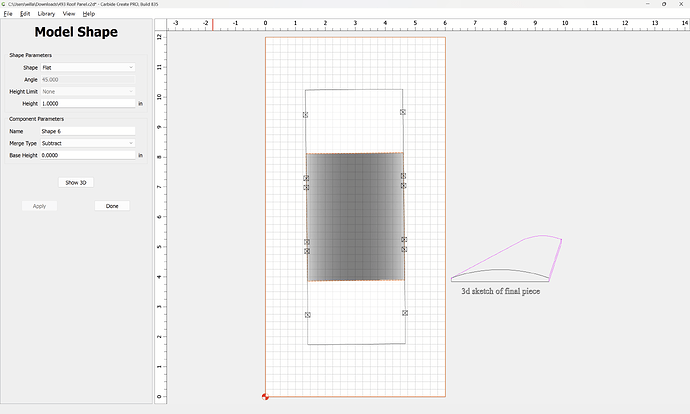Click the Apply button
690x414 pixels.
pos(39,206)
